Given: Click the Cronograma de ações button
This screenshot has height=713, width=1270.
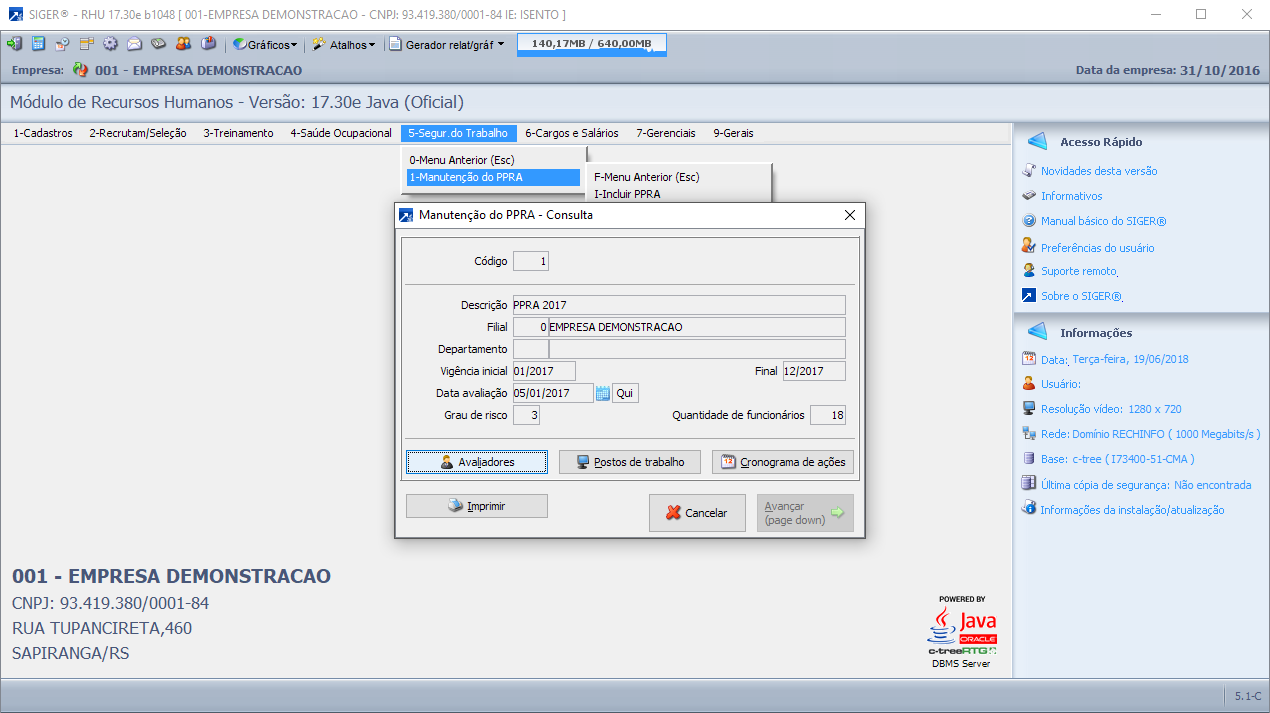Looking at the screenshot, I should 783,462.
